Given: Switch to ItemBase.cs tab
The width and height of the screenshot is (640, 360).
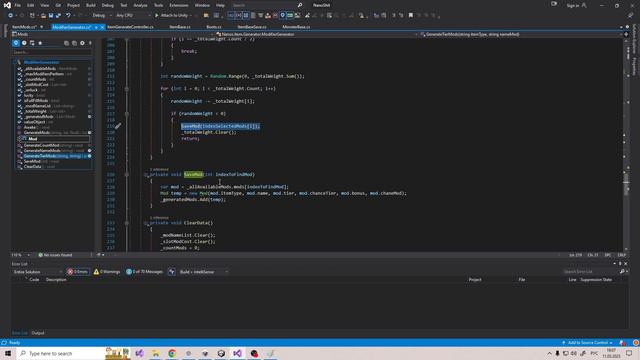Looking at the screenshot, I should coord(180,27).
